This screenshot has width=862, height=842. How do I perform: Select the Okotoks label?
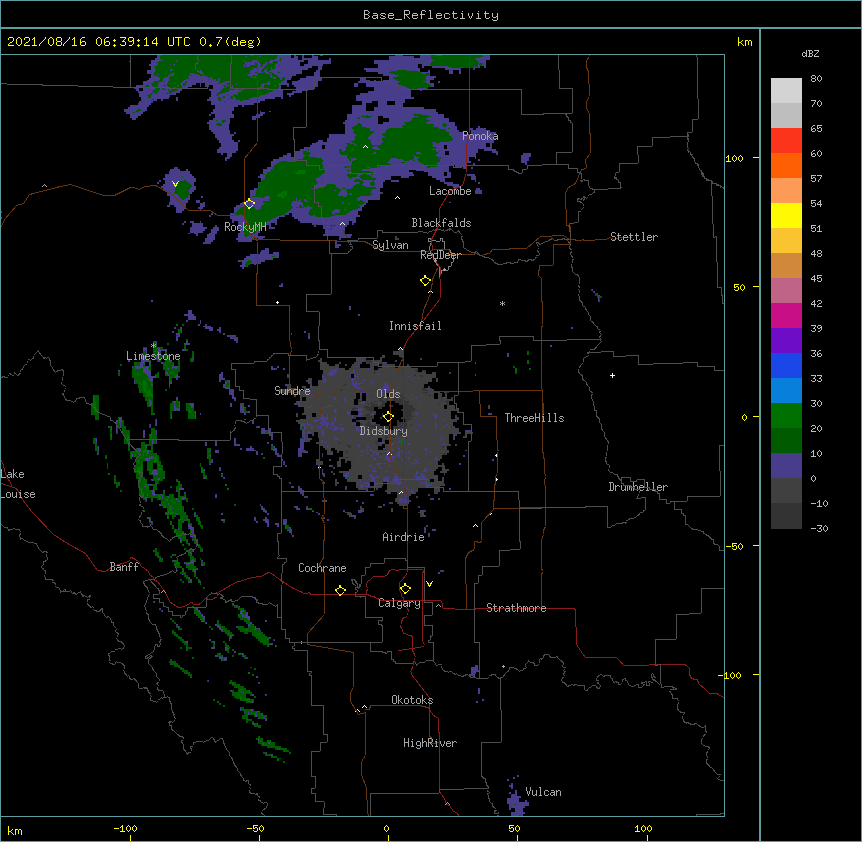point(412,700)
